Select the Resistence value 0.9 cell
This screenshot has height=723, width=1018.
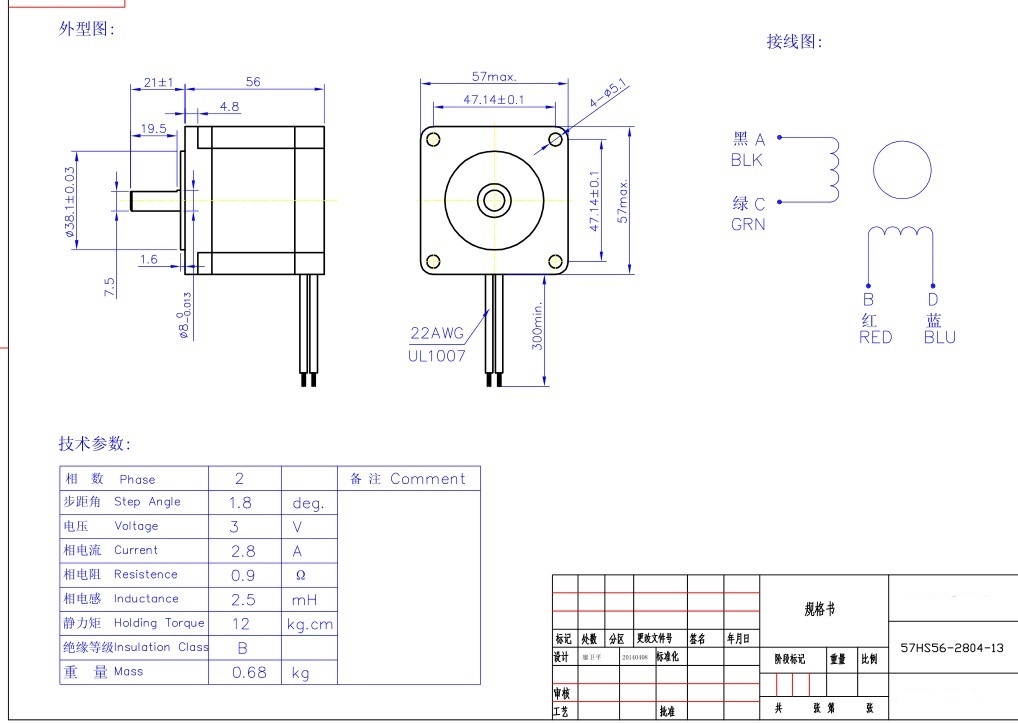[x=245, y=576]
